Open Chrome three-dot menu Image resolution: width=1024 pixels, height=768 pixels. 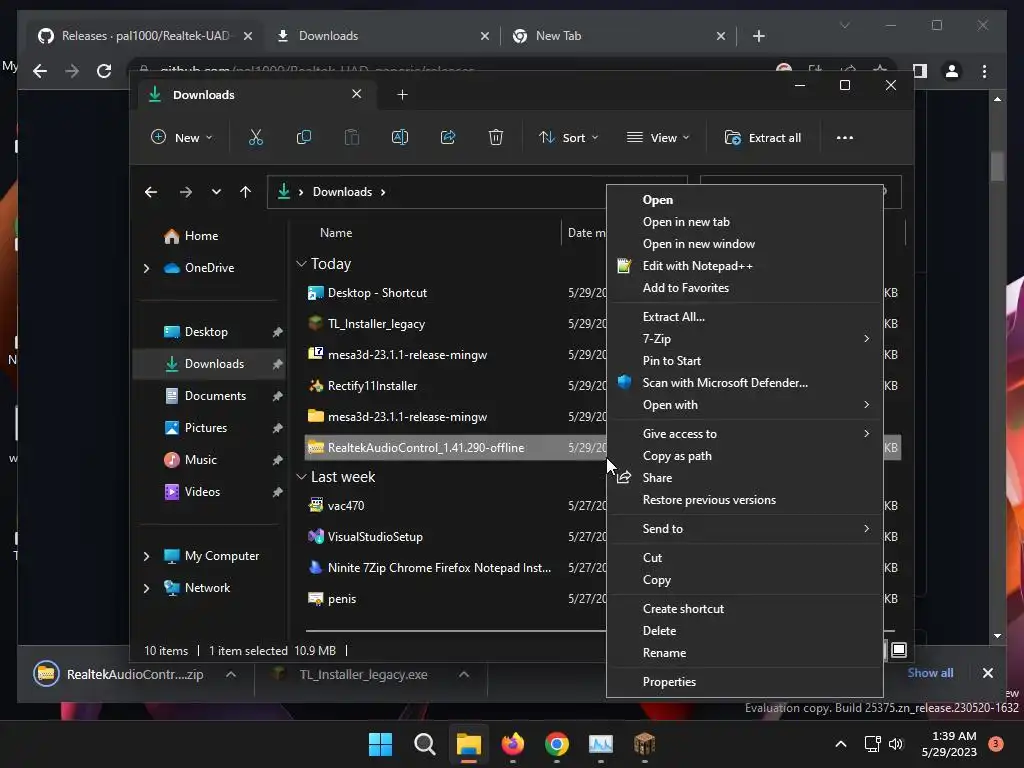984,71
